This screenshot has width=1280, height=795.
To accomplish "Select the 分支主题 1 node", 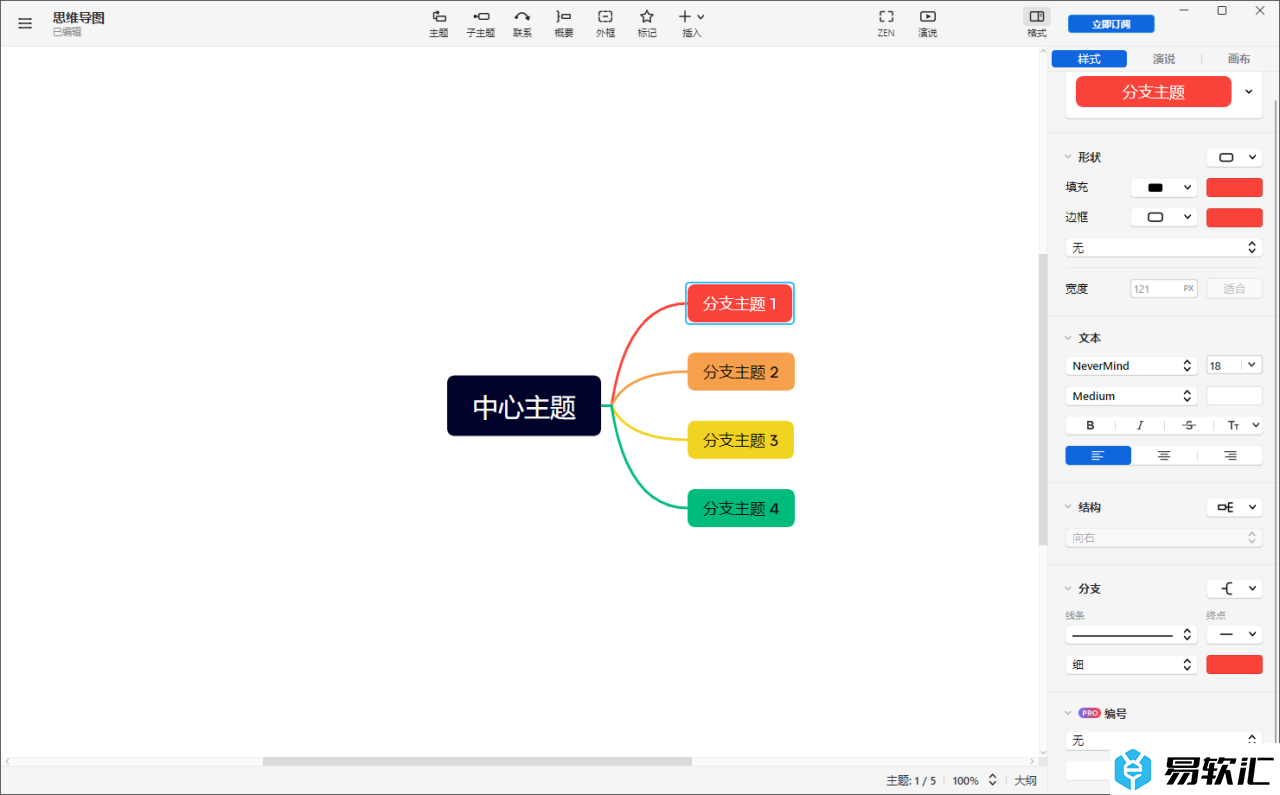I will point(740,303).
